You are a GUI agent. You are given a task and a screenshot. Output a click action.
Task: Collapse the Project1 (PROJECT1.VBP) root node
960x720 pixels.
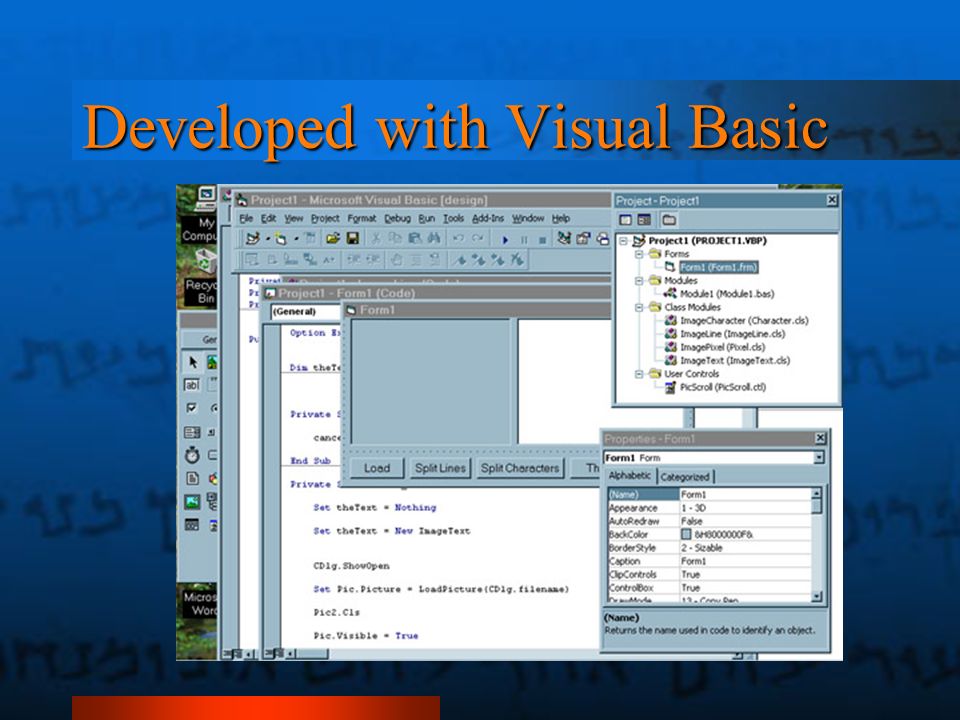623,241
